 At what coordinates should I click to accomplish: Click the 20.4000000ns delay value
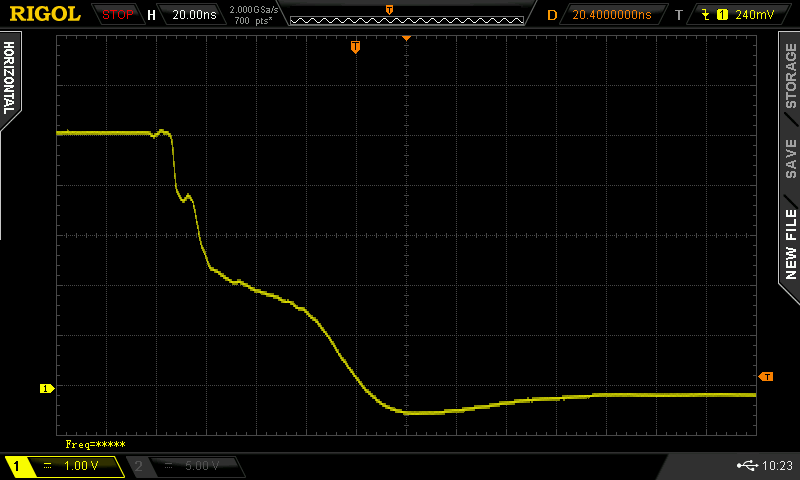(x=612, y=15)
